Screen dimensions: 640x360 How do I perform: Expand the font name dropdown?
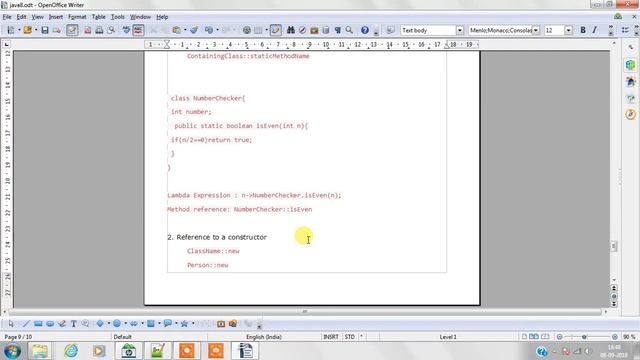pyautogui.click(x=536, y=31)
